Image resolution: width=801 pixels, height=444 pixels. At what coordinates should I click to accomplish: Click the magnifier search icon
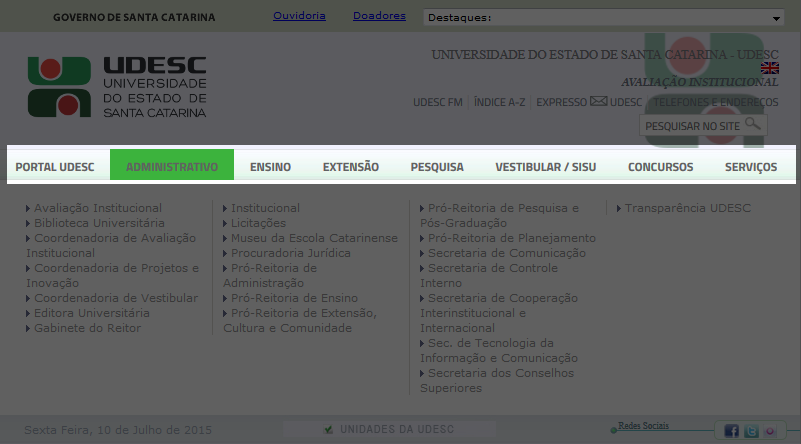[752, 124]
